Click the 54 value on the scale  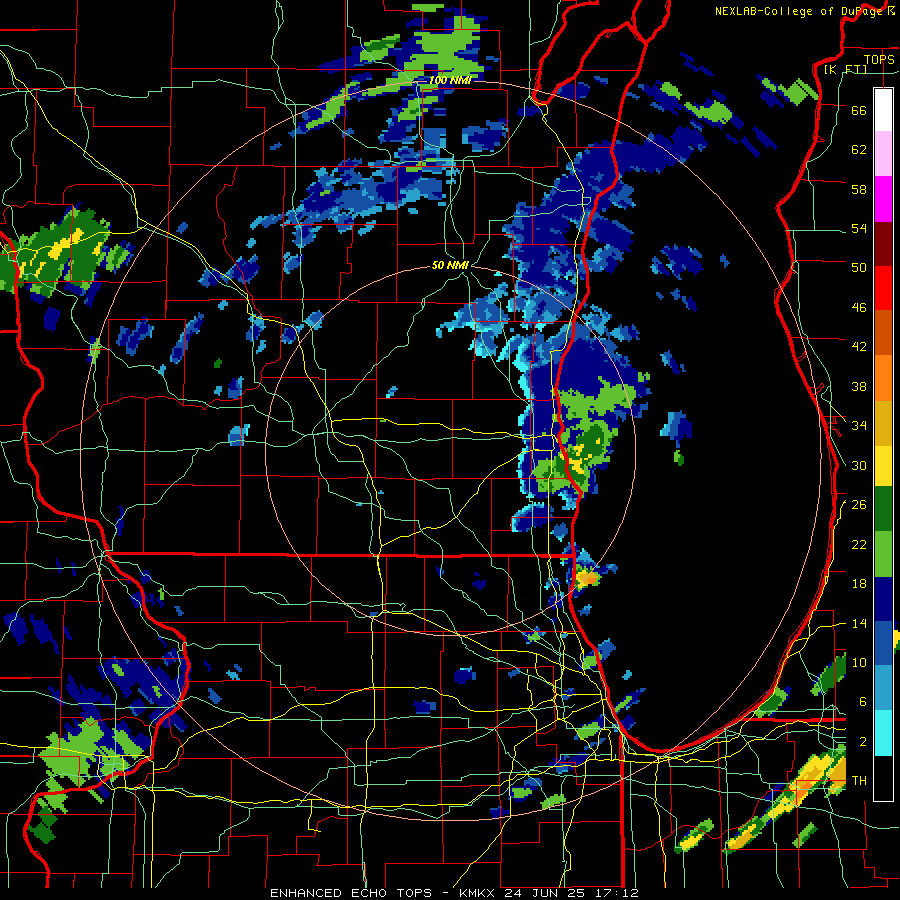859,228
